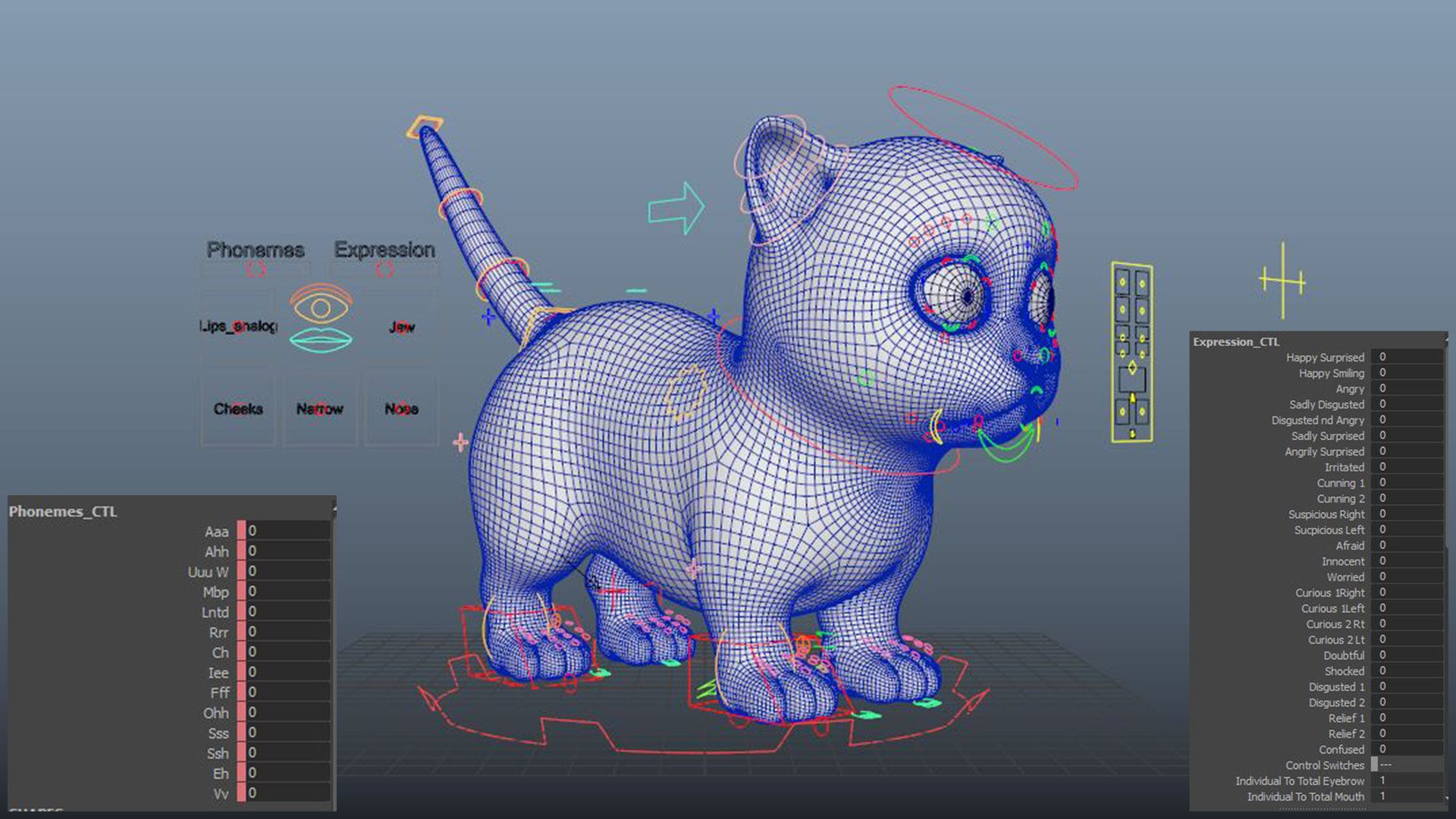This screenshot has height=819, width=1456.
Task: Select the Shocked attribute label
Action: [1344, 671]
